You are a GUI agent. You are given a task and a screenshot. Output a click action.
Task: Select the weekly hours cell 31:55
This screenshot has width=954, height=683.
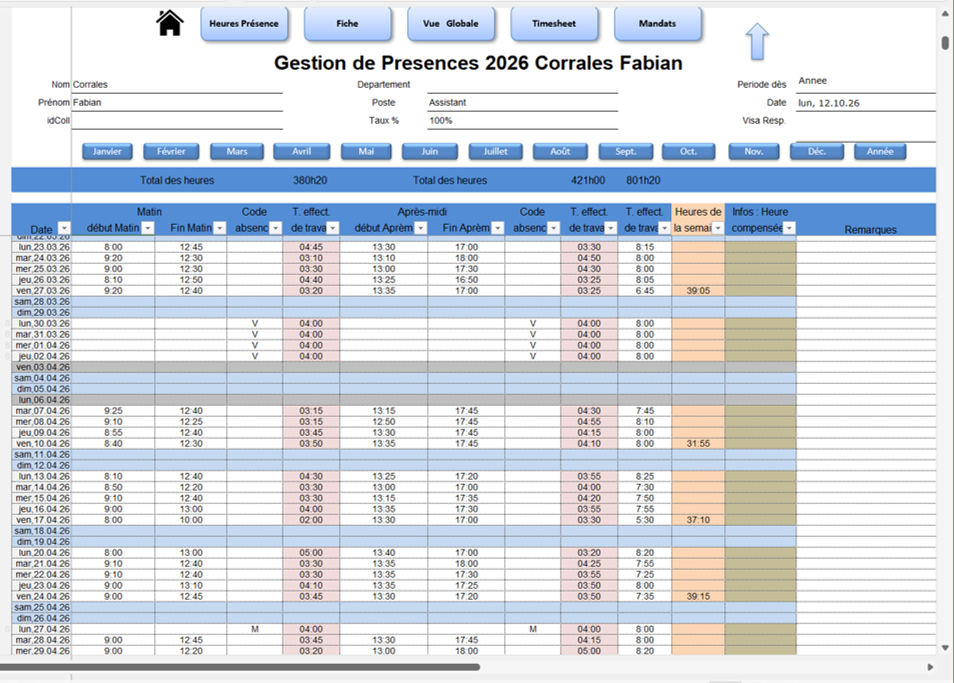click(x=698, y=444)
